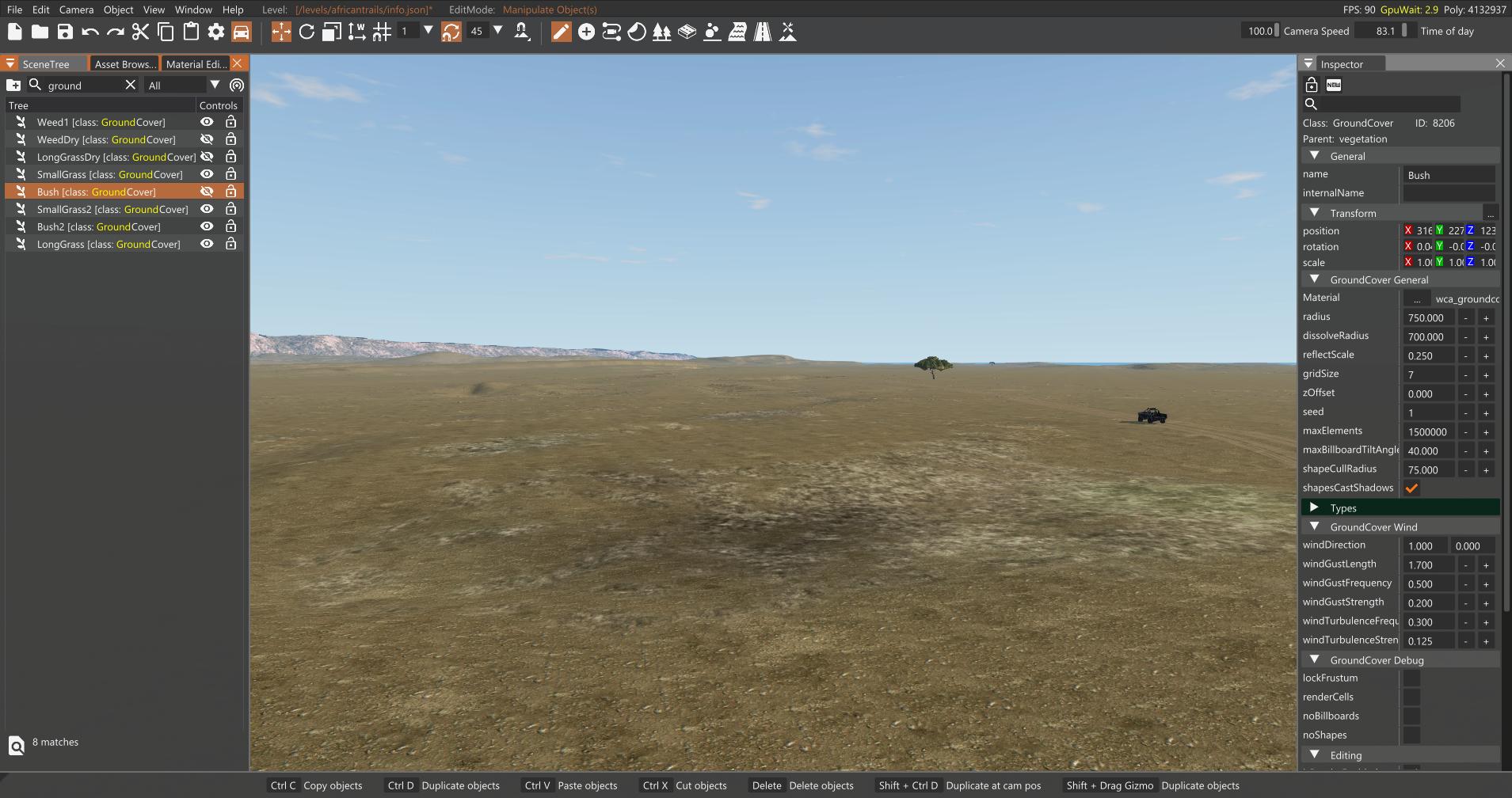Click the name field containing Bush
This screenshot has width=1512, height=798.
1449,175
